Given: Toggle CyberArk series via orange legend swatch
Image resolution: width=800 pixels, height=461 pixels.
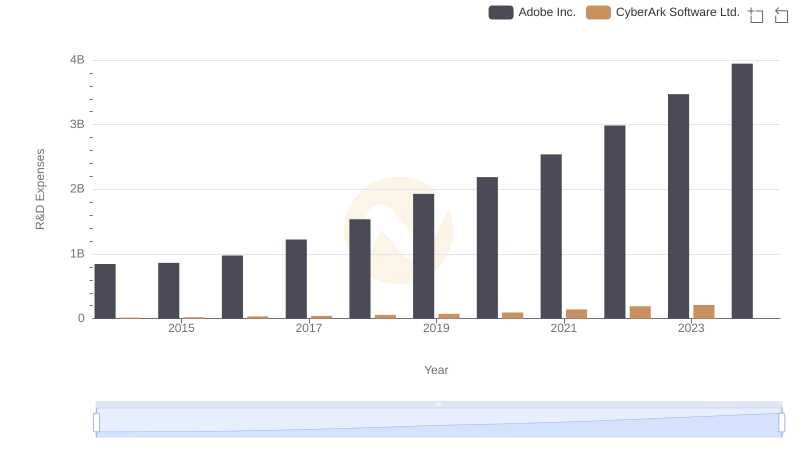Looking at the screenshot, I should point(598,13).
